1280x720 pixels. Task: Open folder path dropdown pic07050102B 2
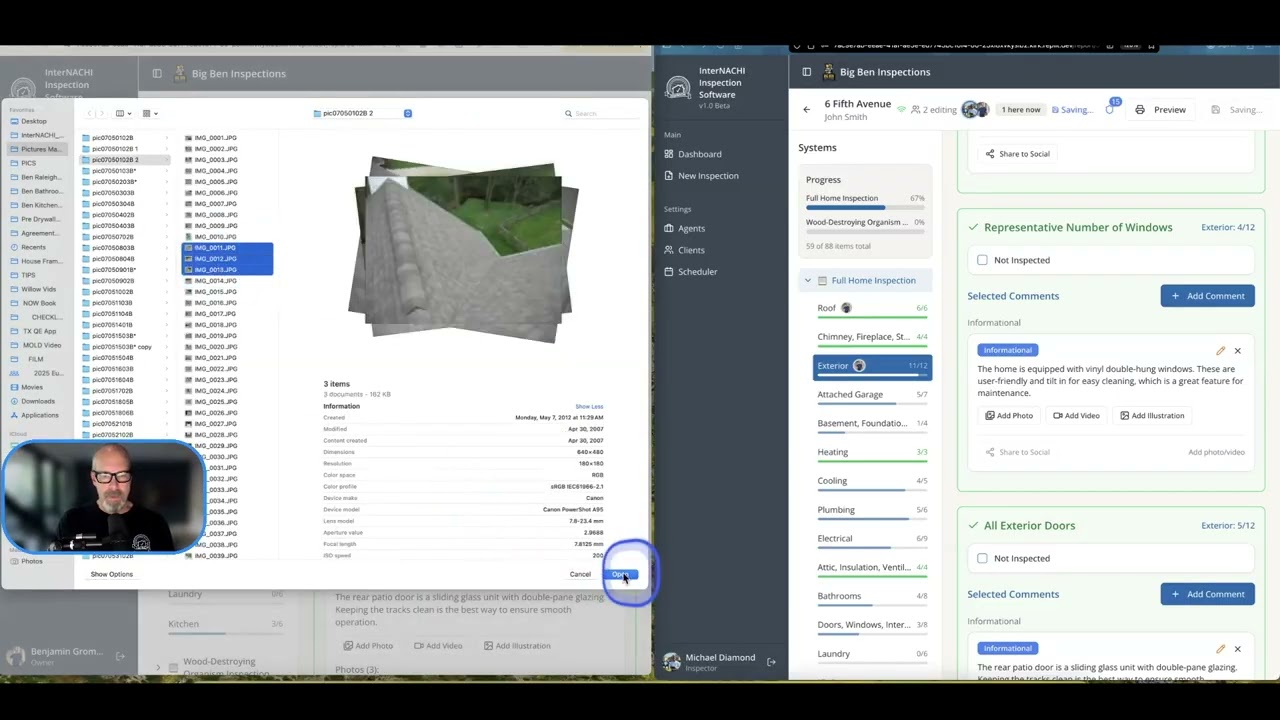(362, 114)
